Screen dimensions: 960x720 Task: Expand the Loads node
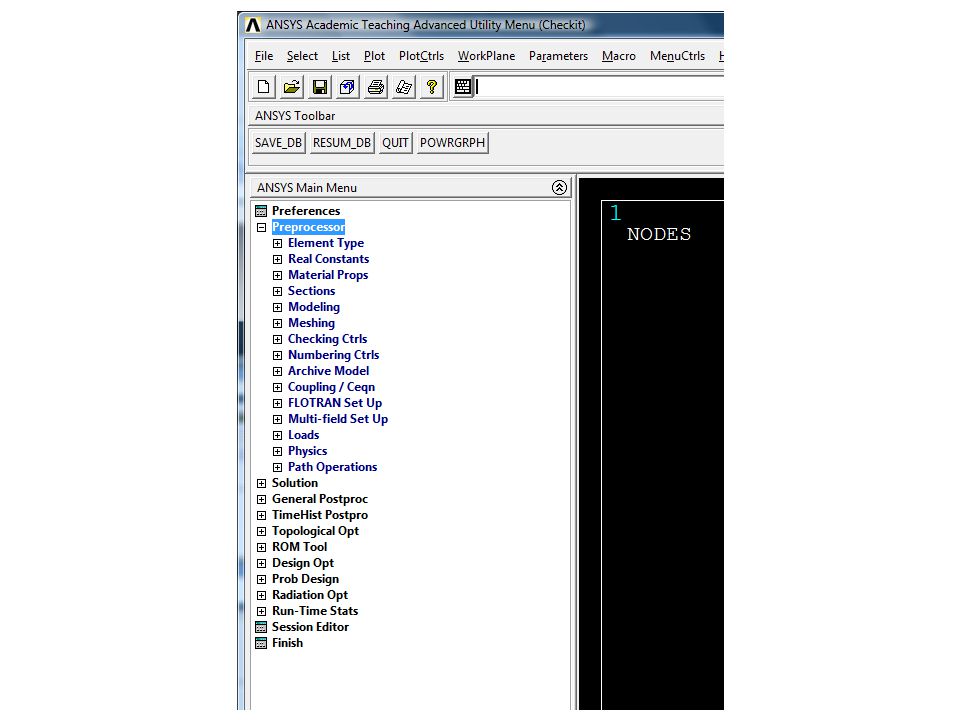[277, 435]
